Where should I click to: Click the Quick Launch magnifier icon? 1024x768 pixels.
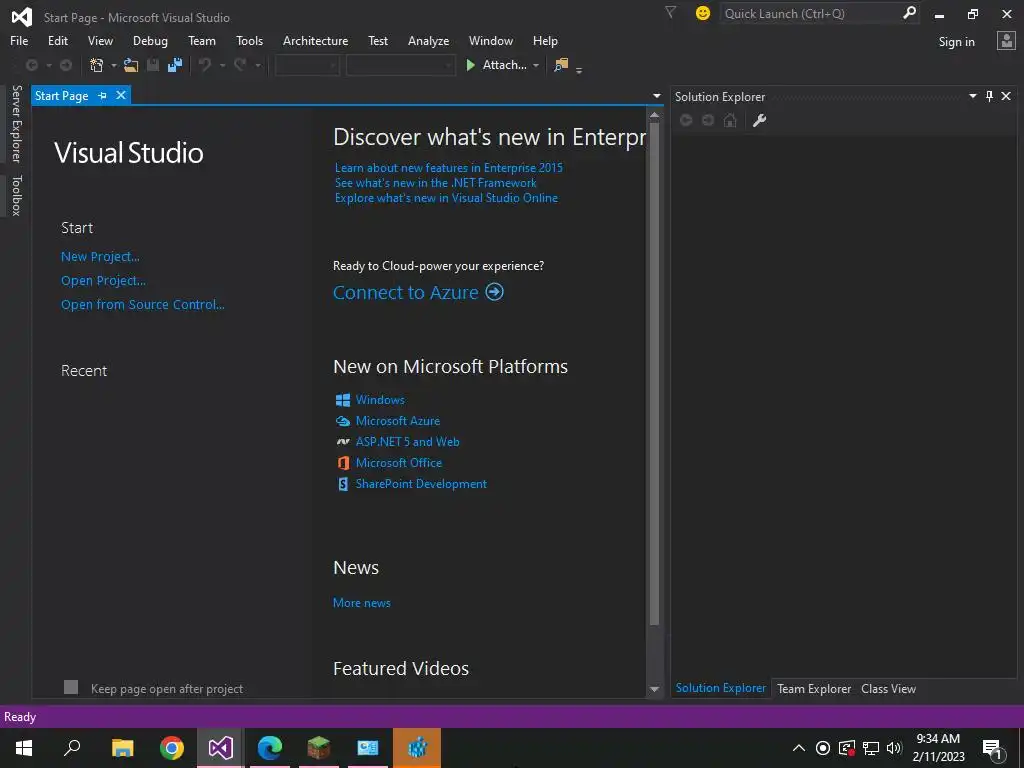pos(909,13)
